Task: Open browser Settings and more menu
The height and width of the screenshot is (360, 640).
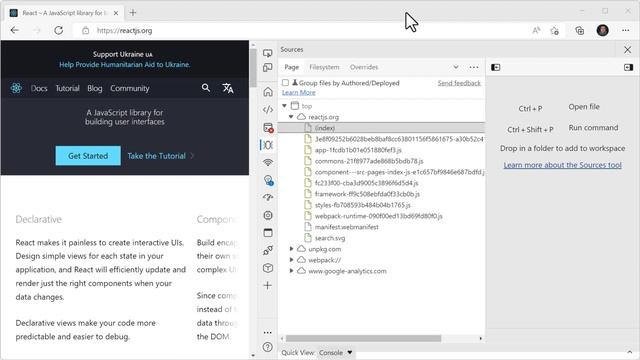Action: tap(625, 30)
